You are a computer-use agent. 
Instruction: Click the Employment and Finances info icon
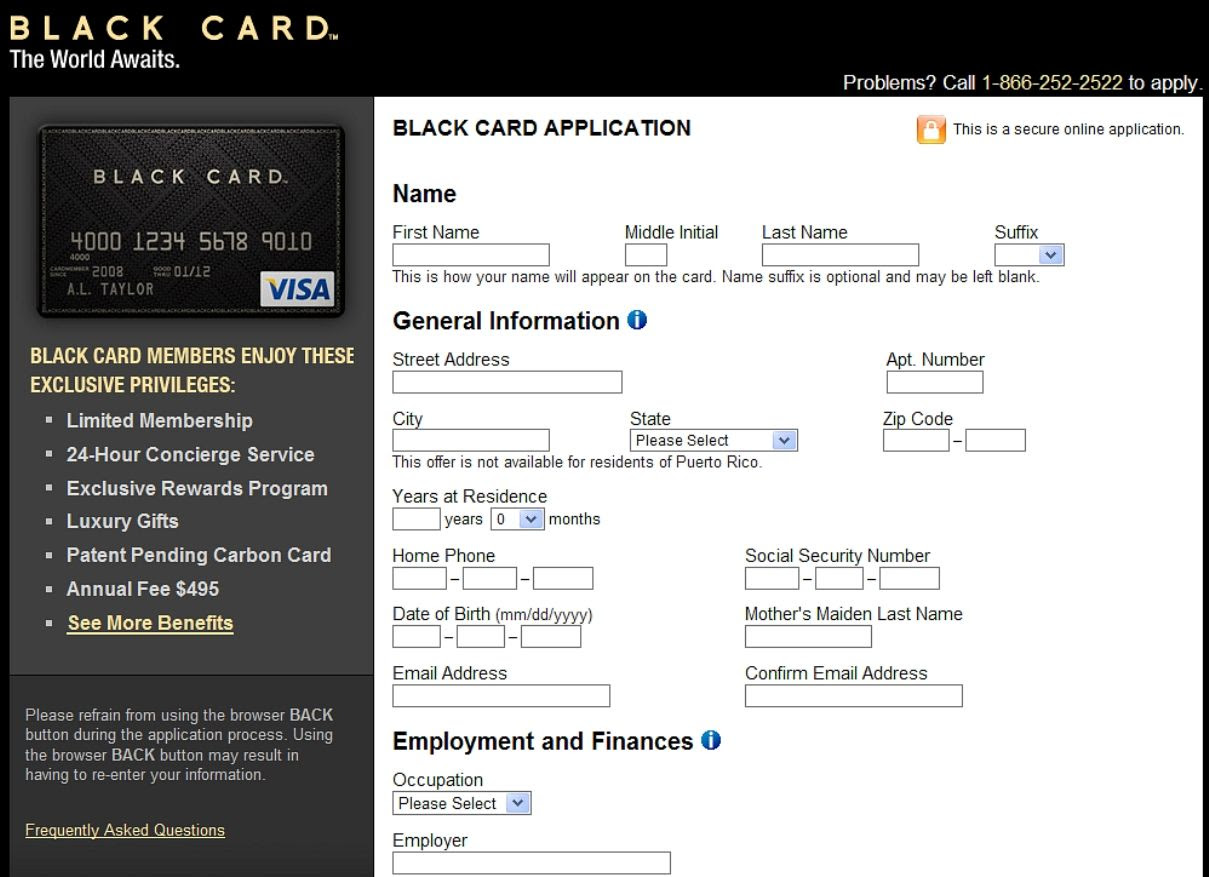711,741
